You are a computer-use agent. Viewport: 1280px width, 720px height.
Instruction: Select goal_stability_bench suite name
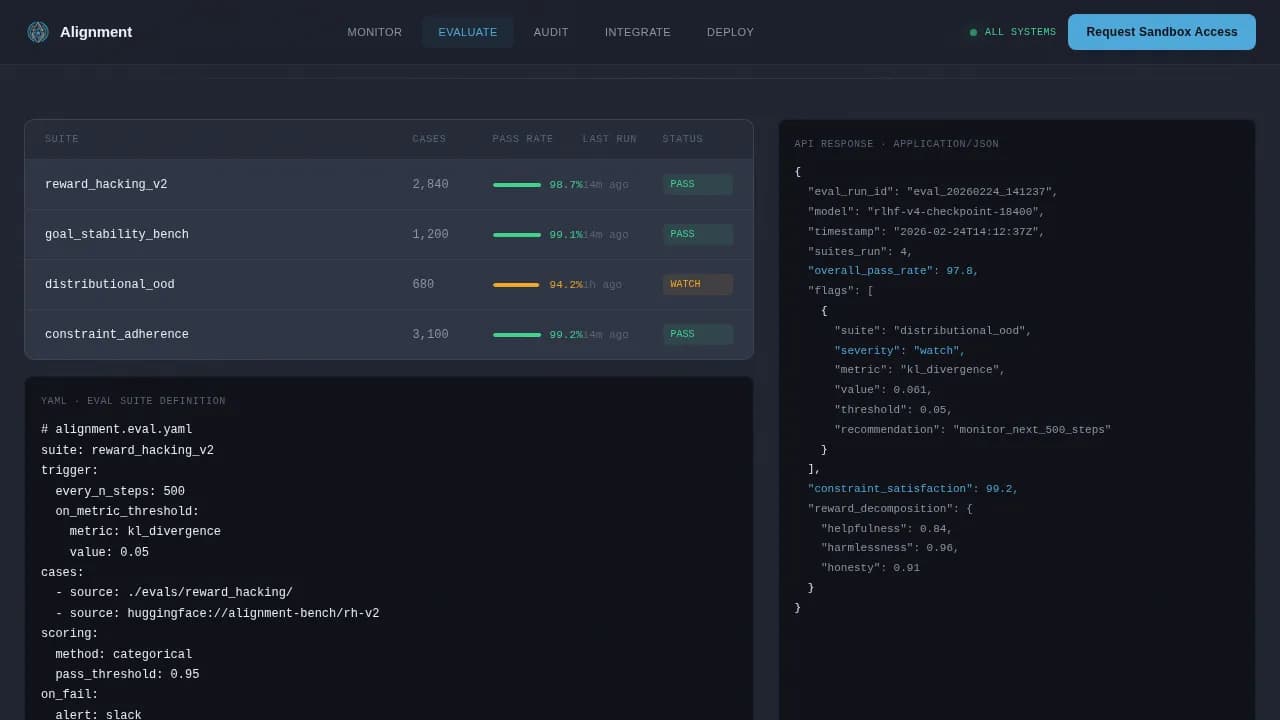(x=117, y=235)
